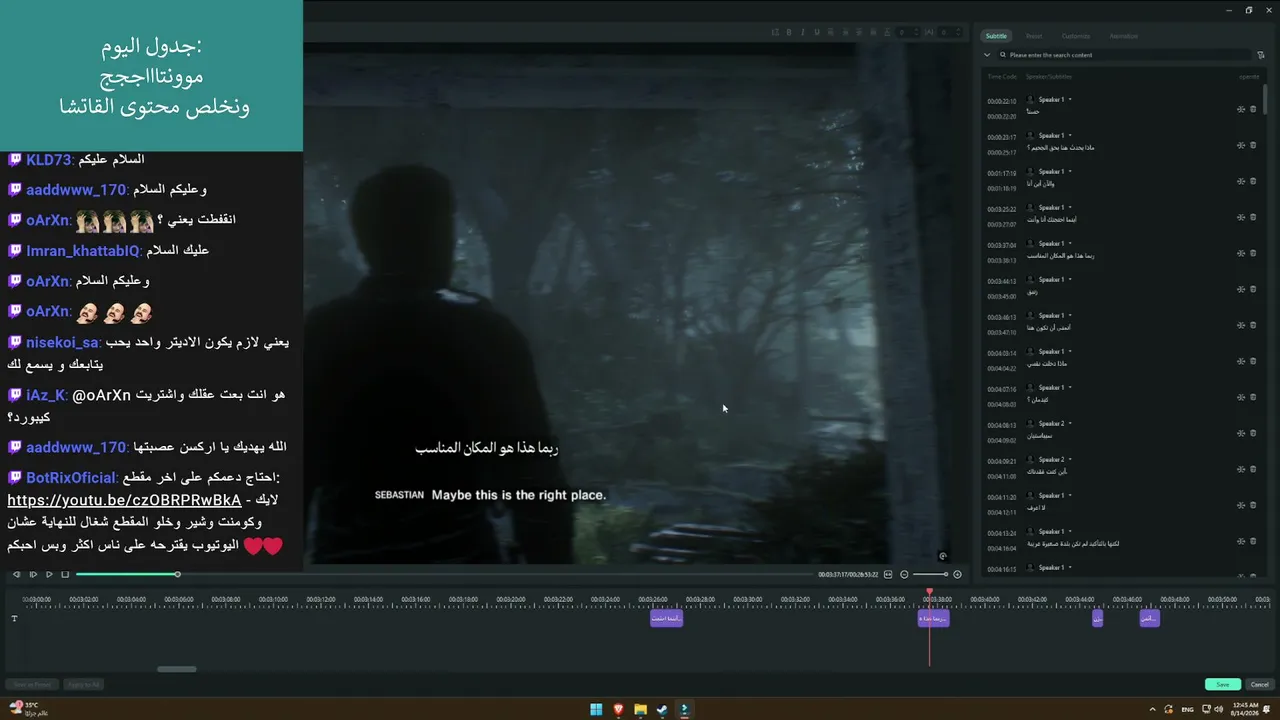Open the Speaker 1 dropdown at 00:00:22:10
The image size is (1280, 720).
click(x=1070, y=99)
